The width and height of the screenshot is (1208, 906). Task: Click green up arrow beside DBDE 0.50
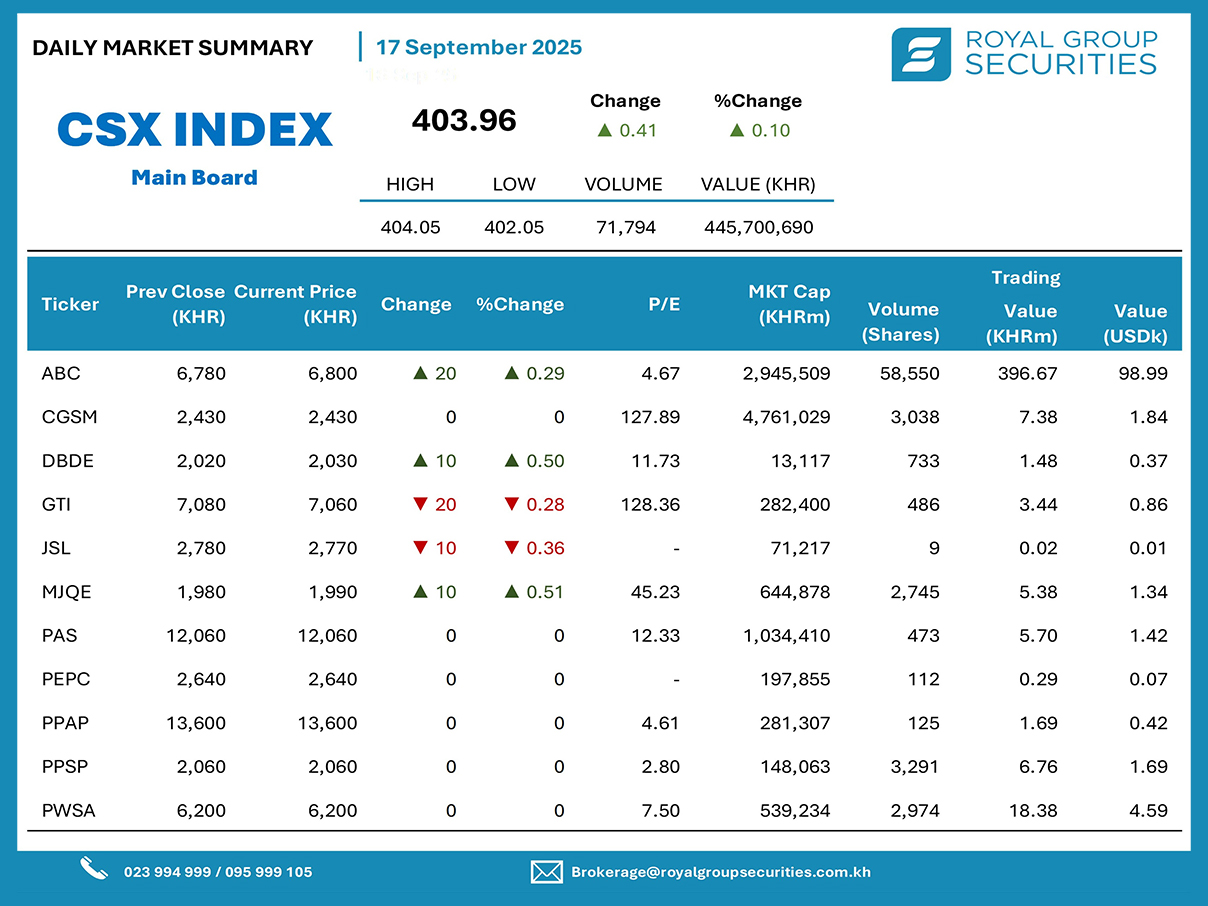pyautogui.click(x=512, y=461)
